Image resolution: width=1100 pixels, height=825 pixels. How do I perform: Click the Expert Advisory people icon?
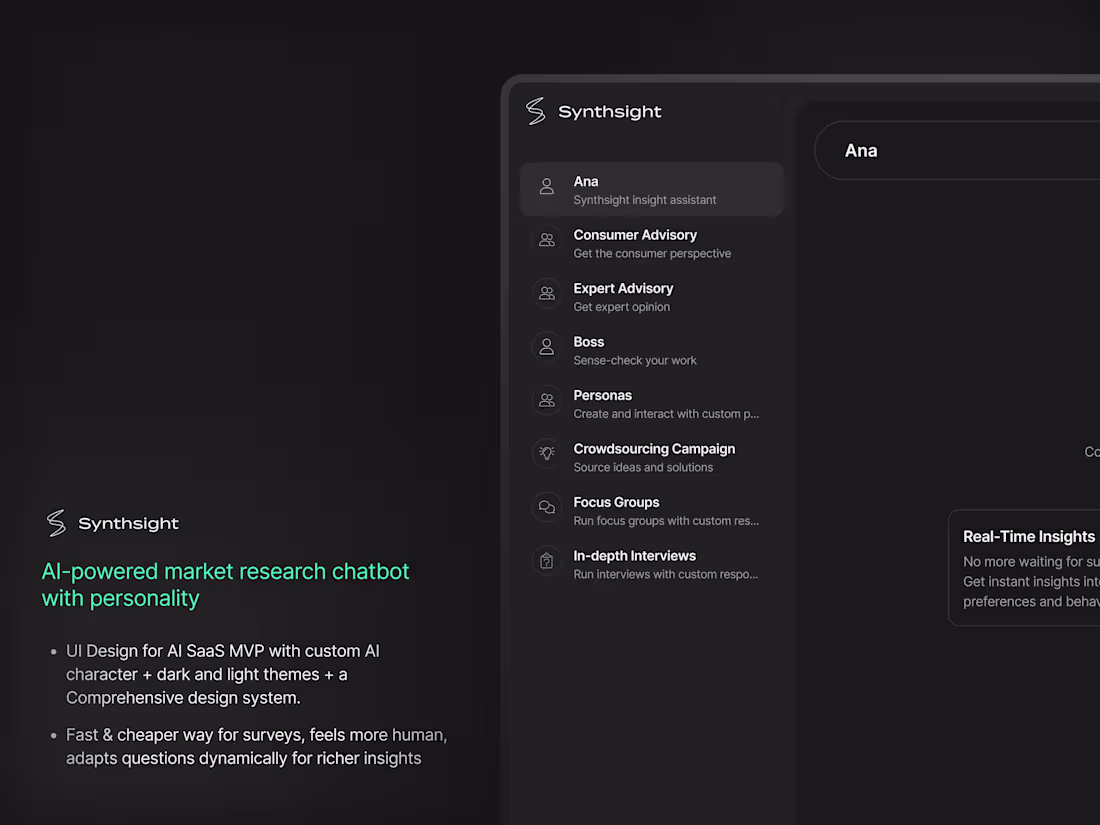click(546, 293)
